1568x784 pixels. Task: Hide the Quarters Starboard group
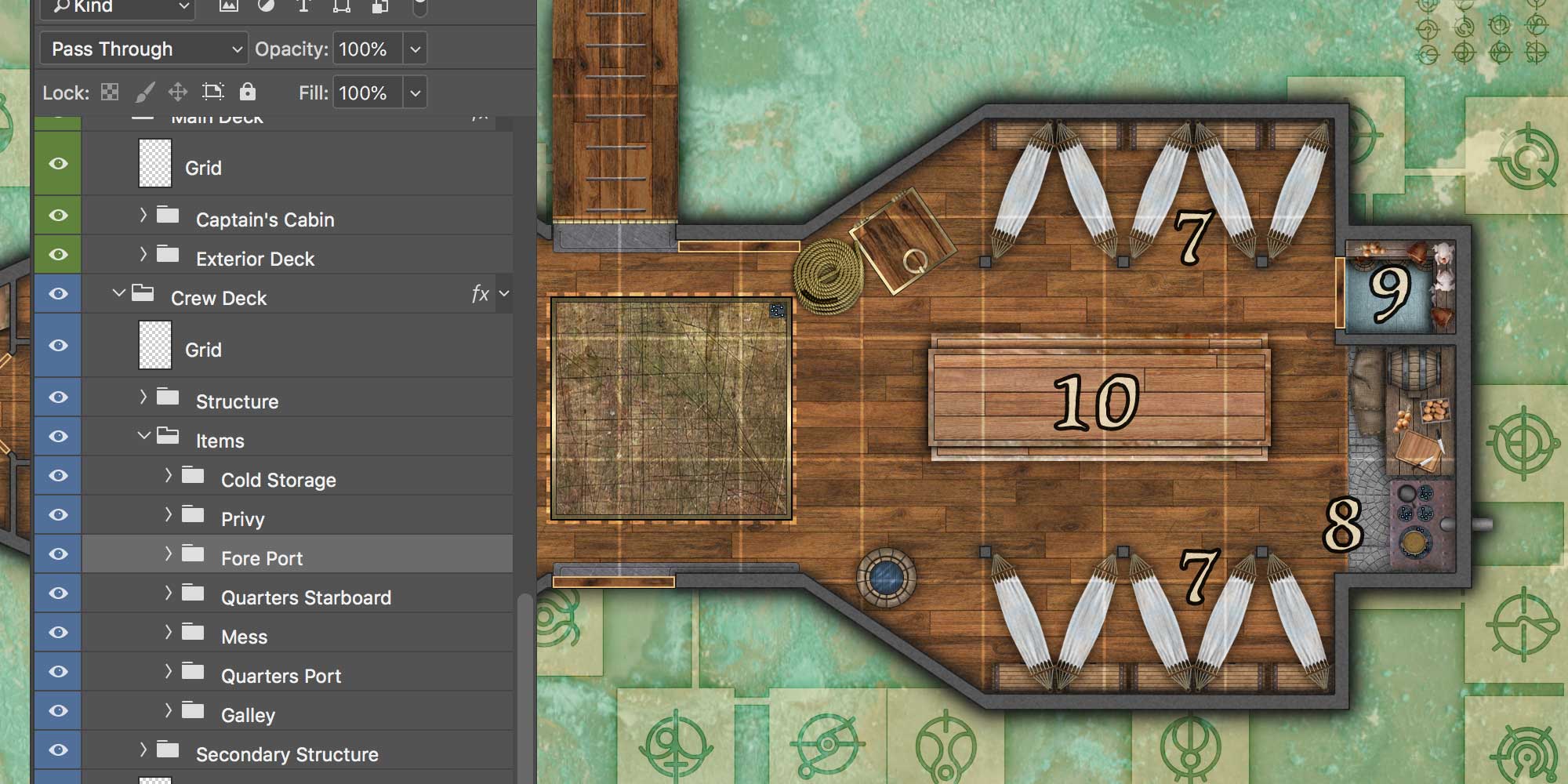(x=58, y=593)
